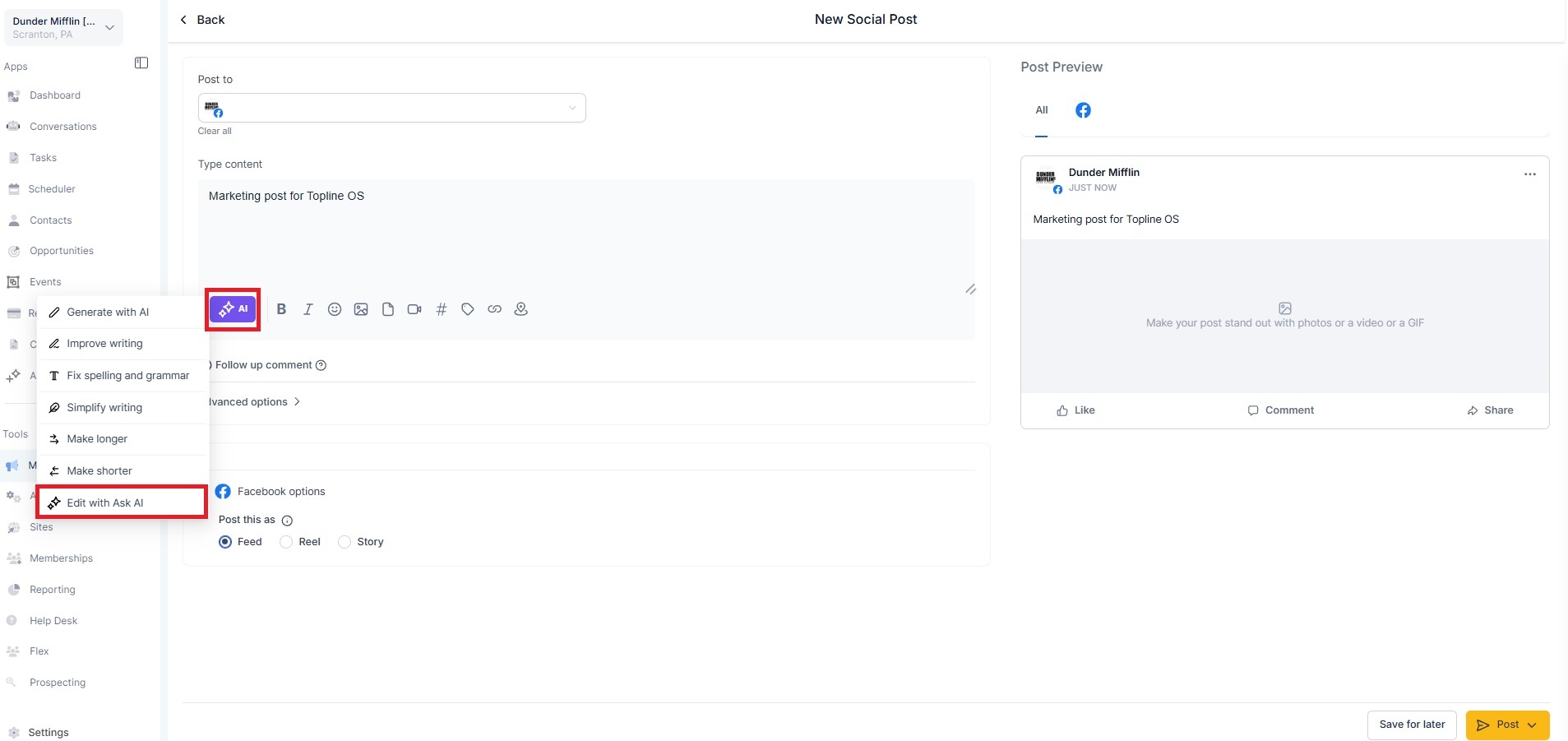Open Help Desk in the sidebar

(x=53, y=621)
